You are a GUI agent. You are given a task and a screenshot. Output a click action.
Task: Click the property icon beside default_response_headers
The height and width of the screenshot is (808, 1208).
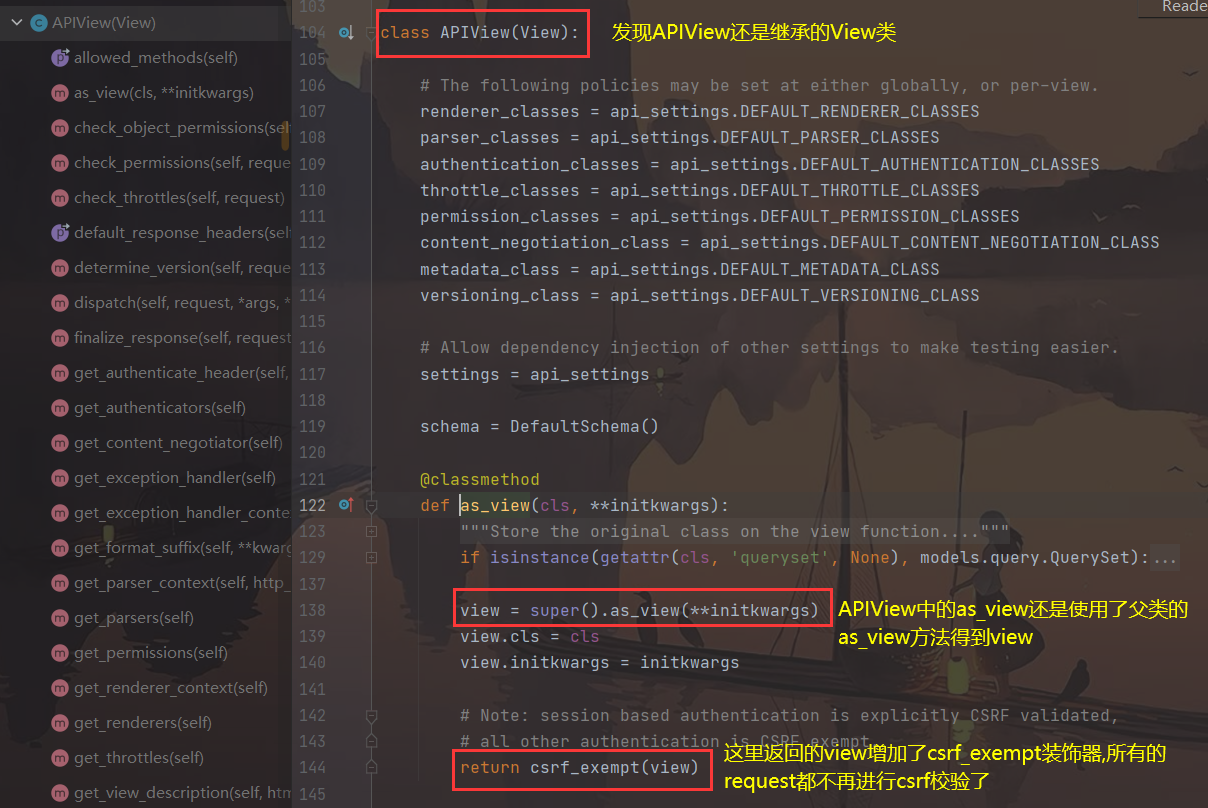60,233
